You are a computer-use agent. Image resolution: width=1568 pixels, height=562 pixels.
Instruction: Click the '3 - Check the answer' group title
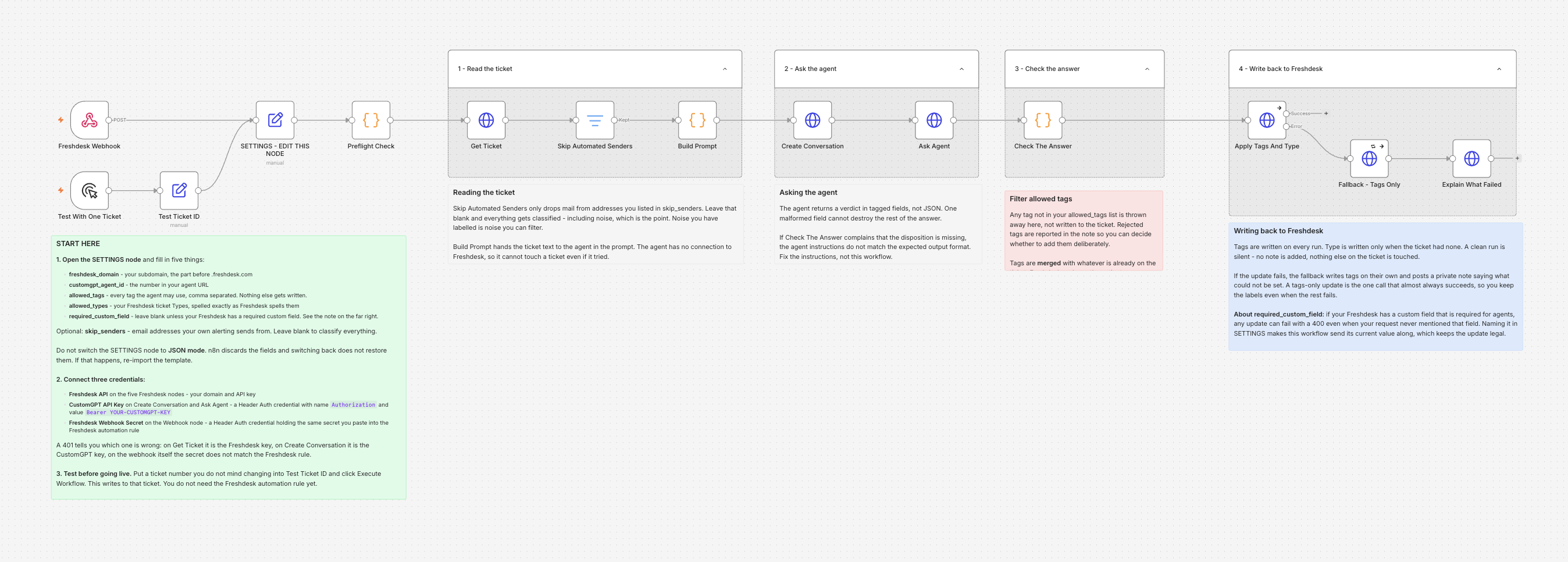[x=1047, y=69]
